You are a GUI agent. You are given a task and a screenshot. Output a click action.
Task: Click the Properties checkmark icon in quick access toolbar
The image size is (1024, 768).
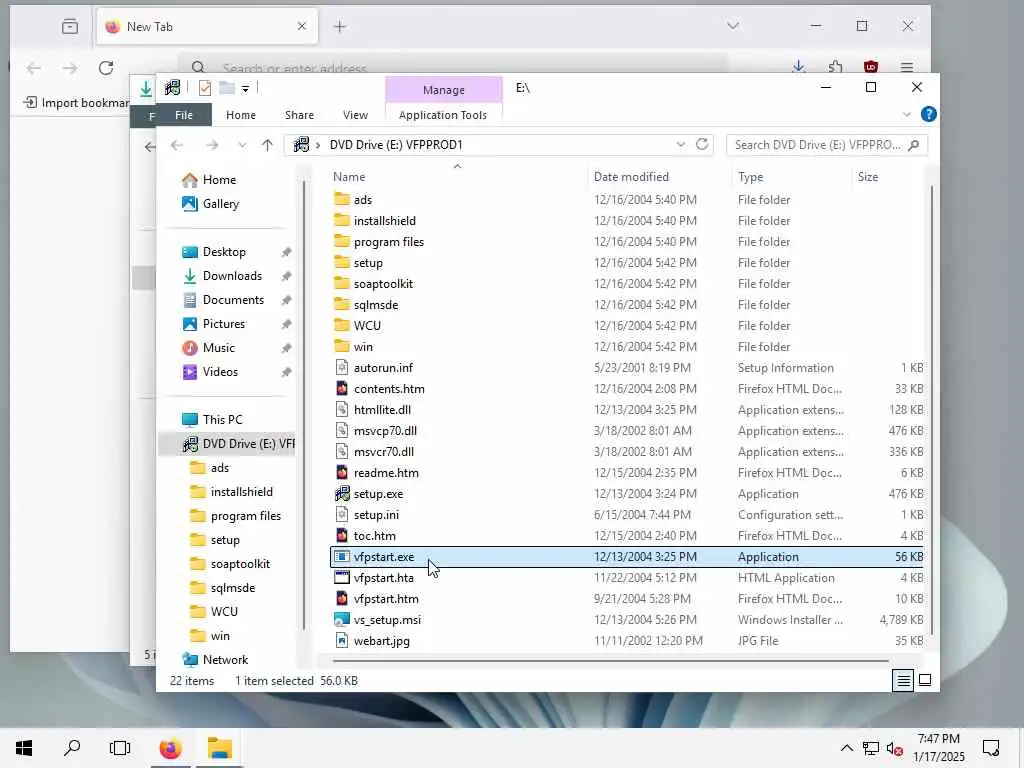[204, 88]
